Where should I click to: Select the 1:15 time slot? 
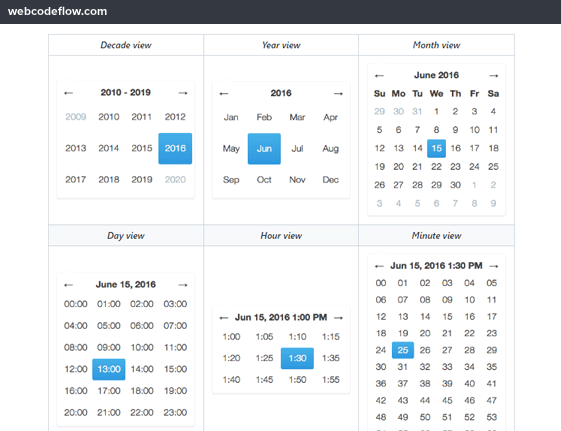point(331,337)
